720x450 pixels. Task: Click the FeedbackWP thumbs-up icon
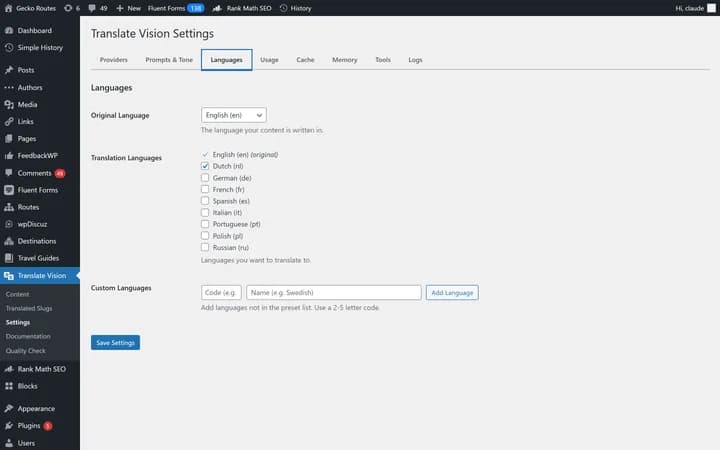[x=9, y=156]
